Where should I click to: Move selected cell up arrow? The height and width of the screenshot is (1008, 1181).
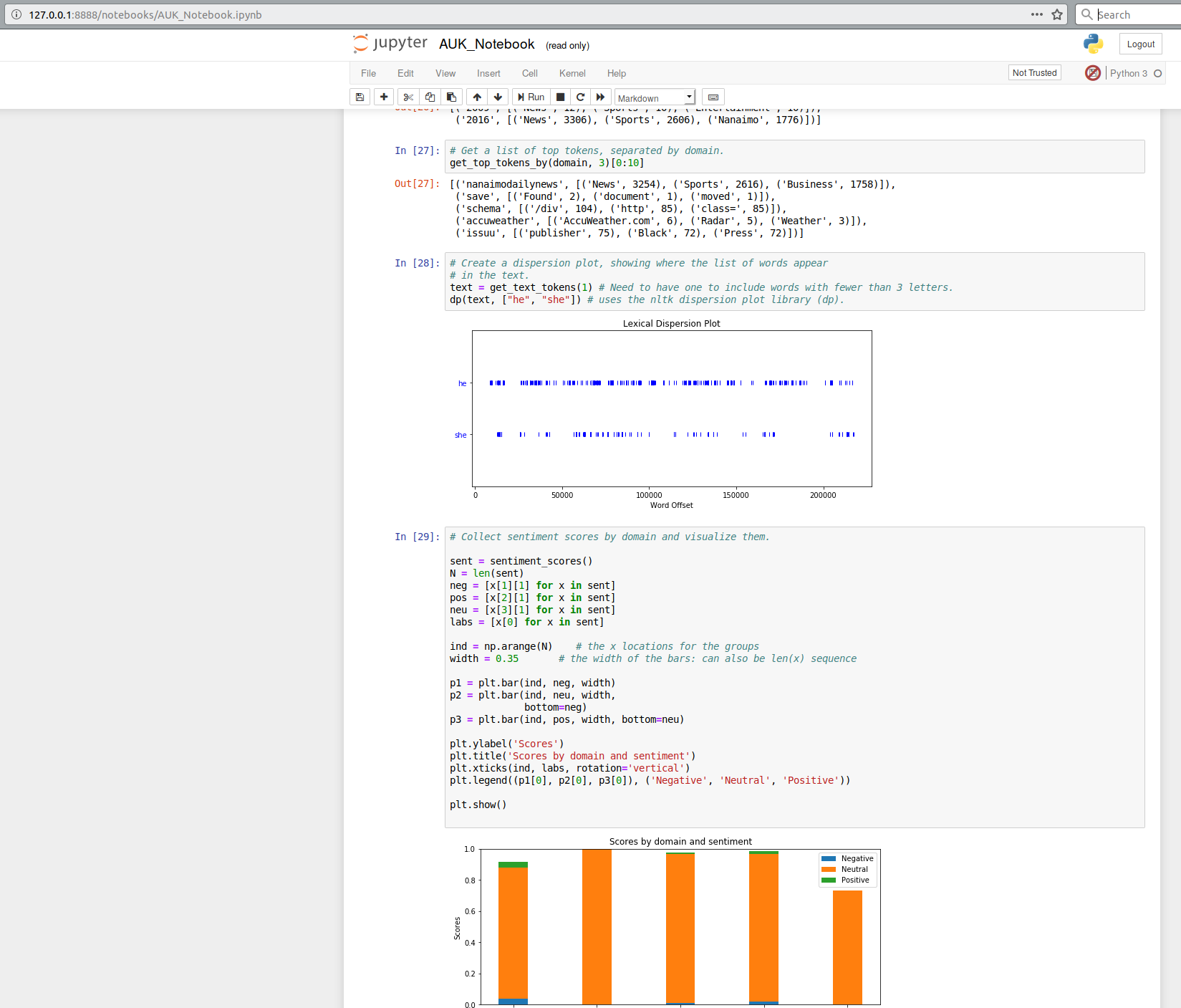(477, 97)
